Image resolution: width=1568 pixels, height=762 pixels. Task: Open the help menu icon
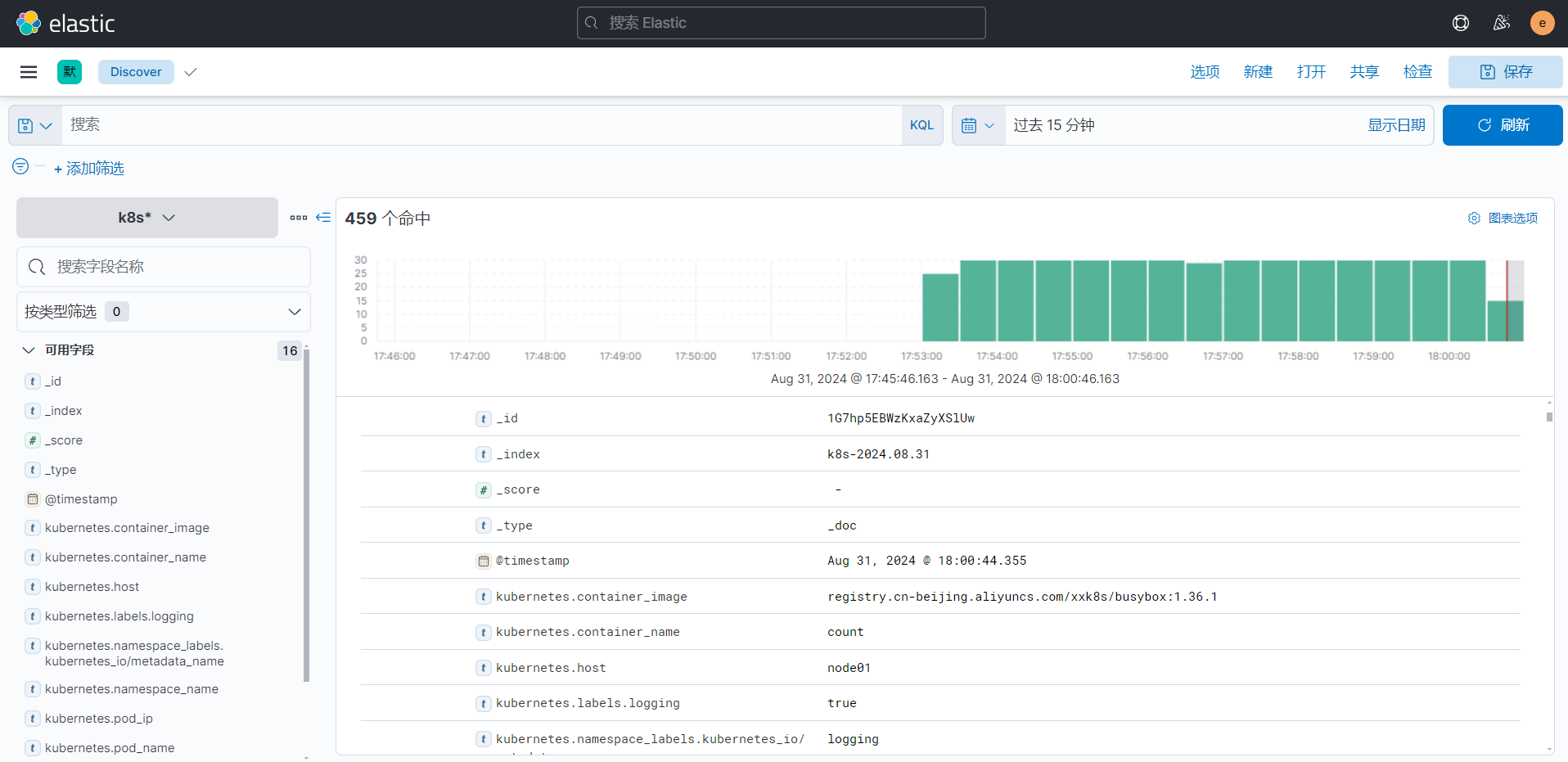pyautogui.click(x=1461, y=23)
